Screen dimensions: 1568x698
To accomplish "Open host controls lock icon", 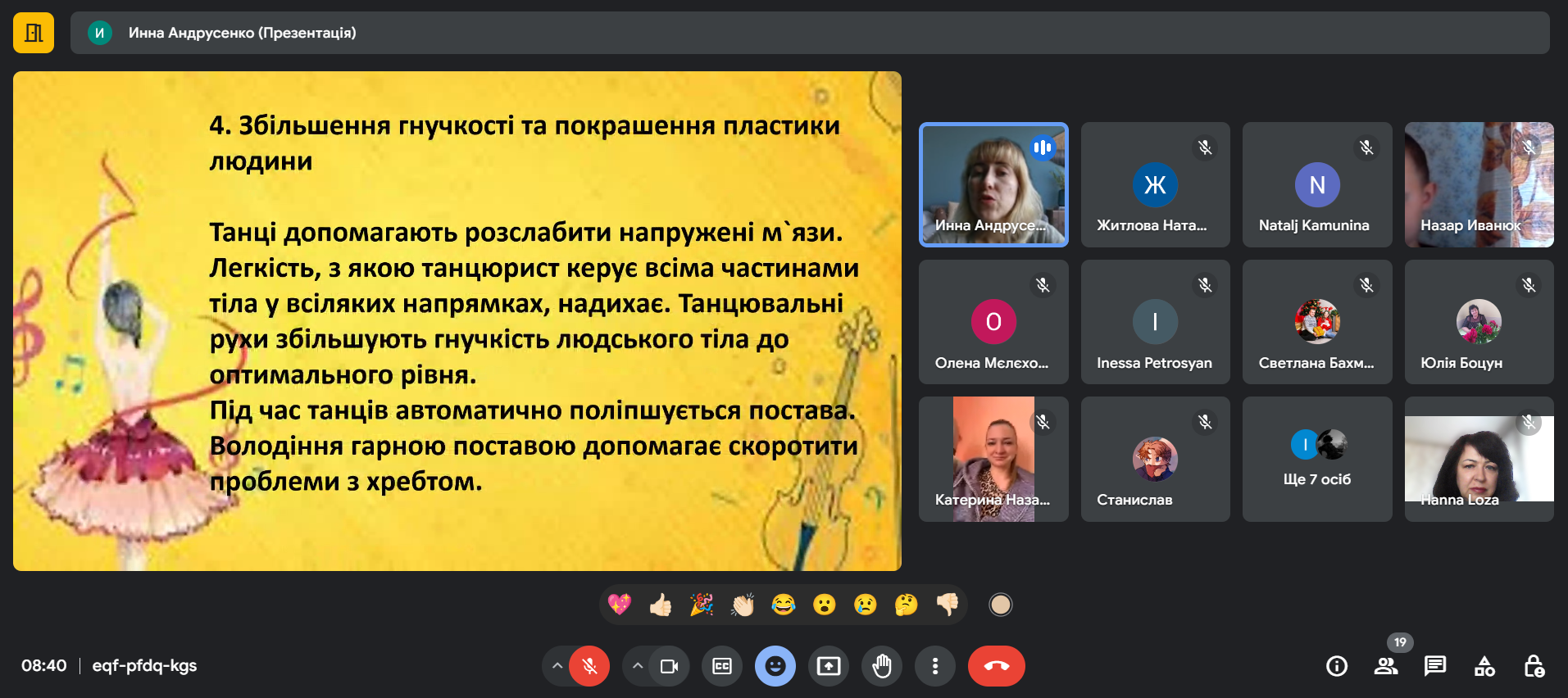I will click(x=1534, y=666).
